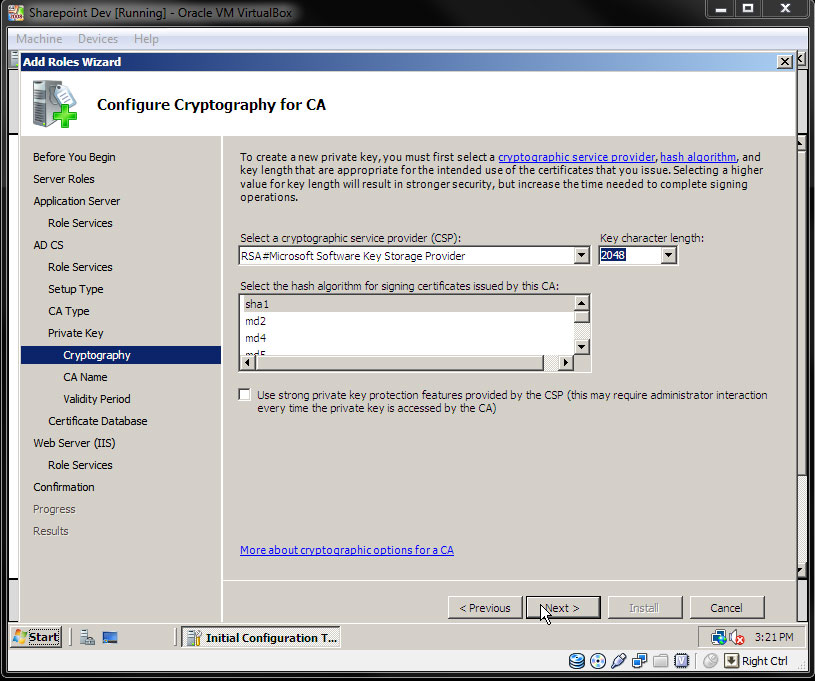Image resolution: width=815 pixels, height=681 pixels.
Task: Click the VirtualBox virtualization CPU chip icon
Action: point(681,661)
